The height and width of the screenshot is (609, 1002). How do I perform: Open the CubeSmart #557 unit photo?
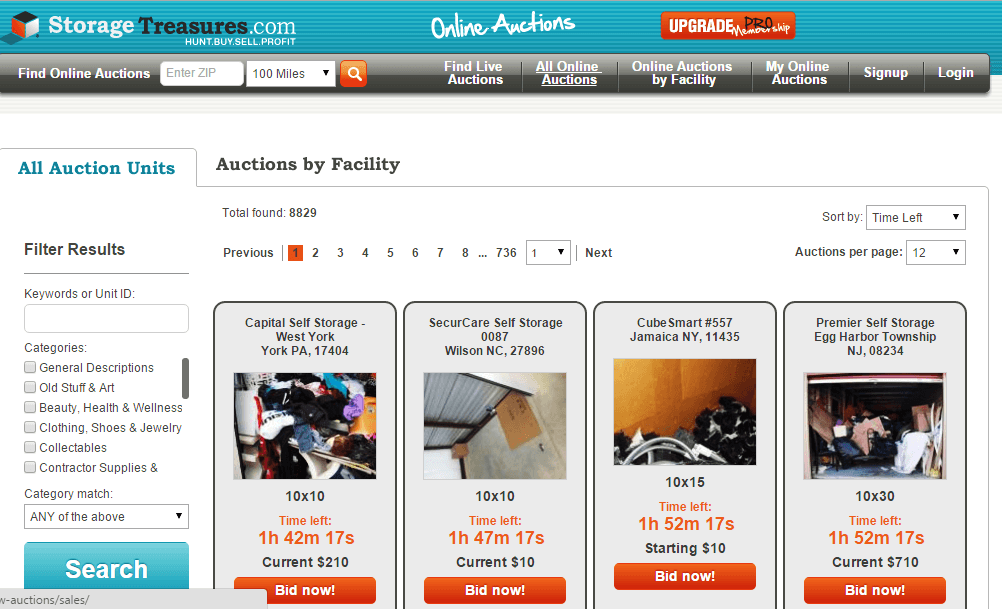(684, 412)
